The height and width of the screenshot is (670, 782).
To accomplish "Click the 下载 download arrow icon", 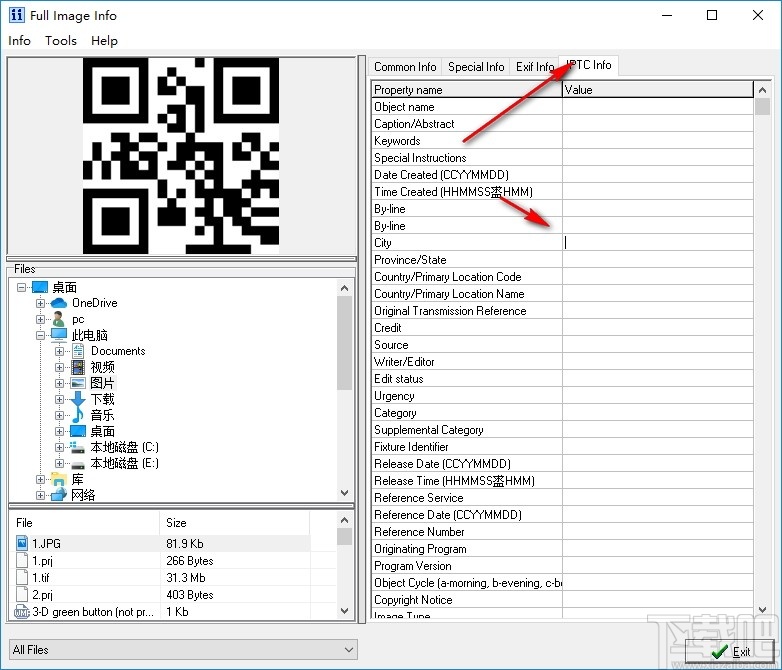I will tap(78, 399).
